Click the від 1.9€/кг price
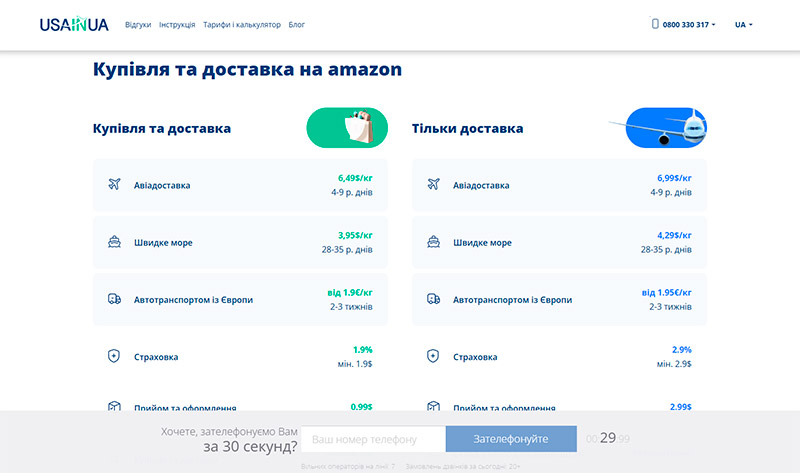Image resolution: width=800 pixels, height=473 pixels. tap(350, 292)
